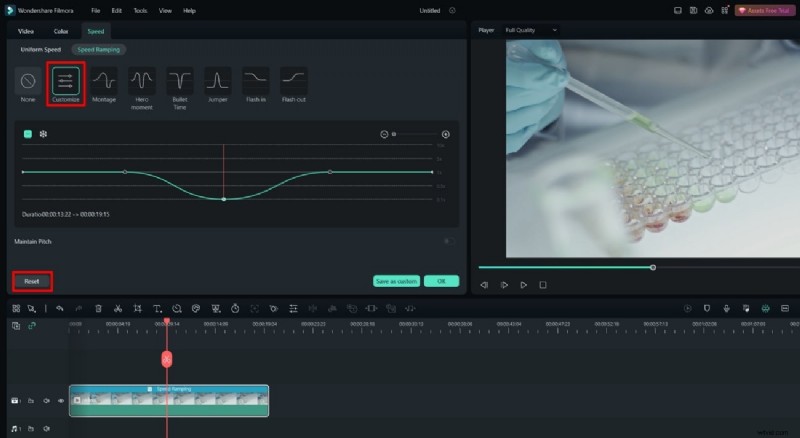Image resolution: width=800 pixels, height=438 pixels.
Task: Pick the Flash in speed preset
Action: [256, 82]
